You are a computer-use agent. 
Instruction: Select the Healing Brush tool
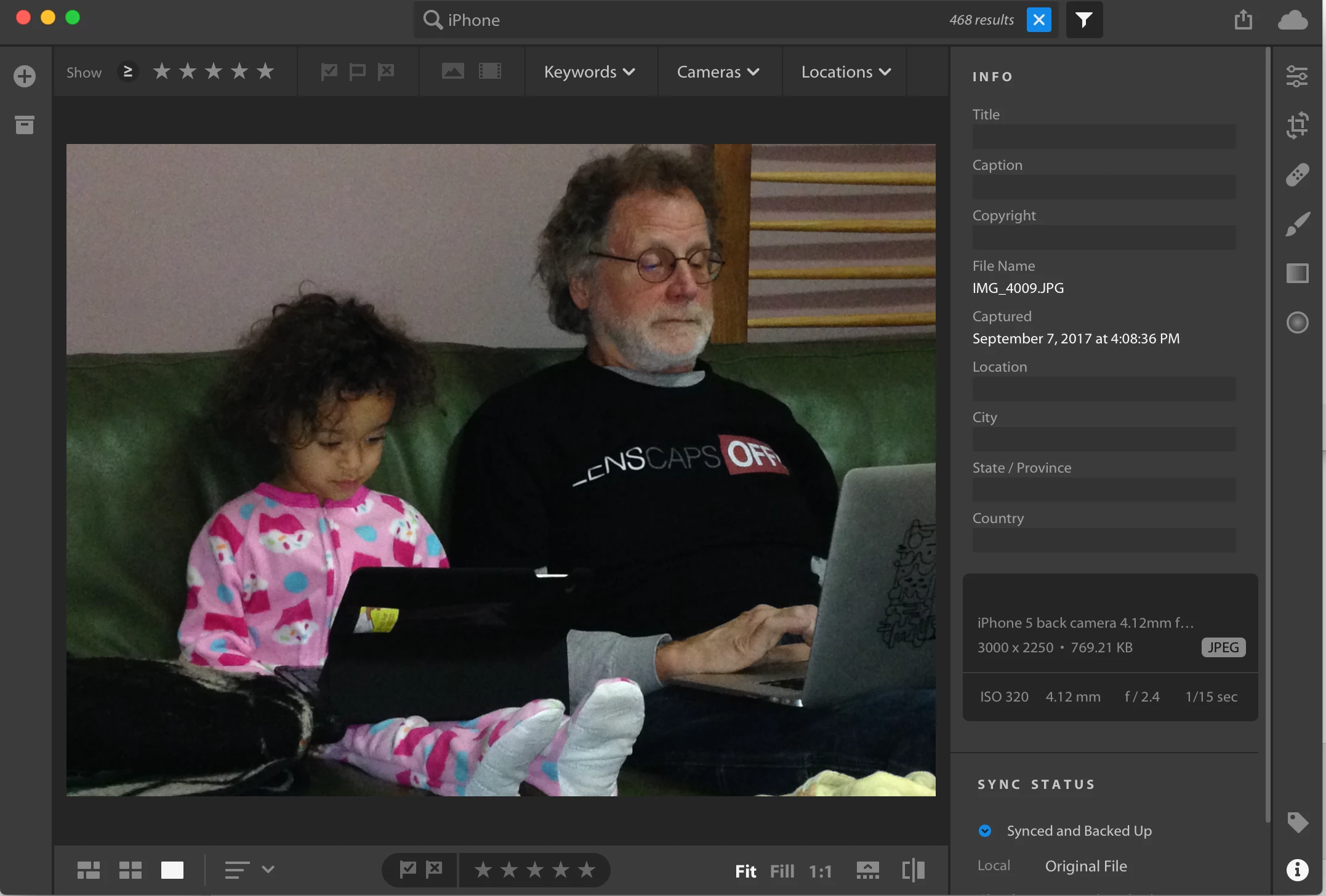coord(1297,175)
